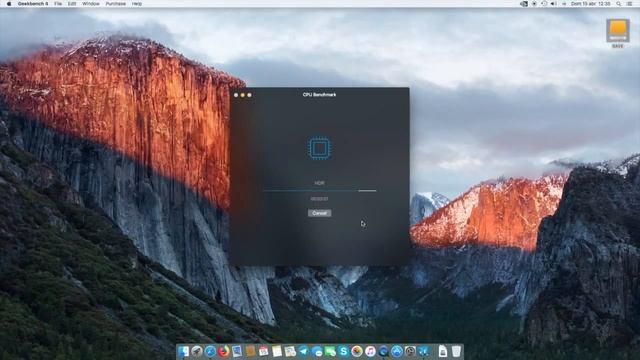The height and width of the screenshot is (360, 640).
Task: Open the dark blue app next to iTunes
Action: point(383,351)
